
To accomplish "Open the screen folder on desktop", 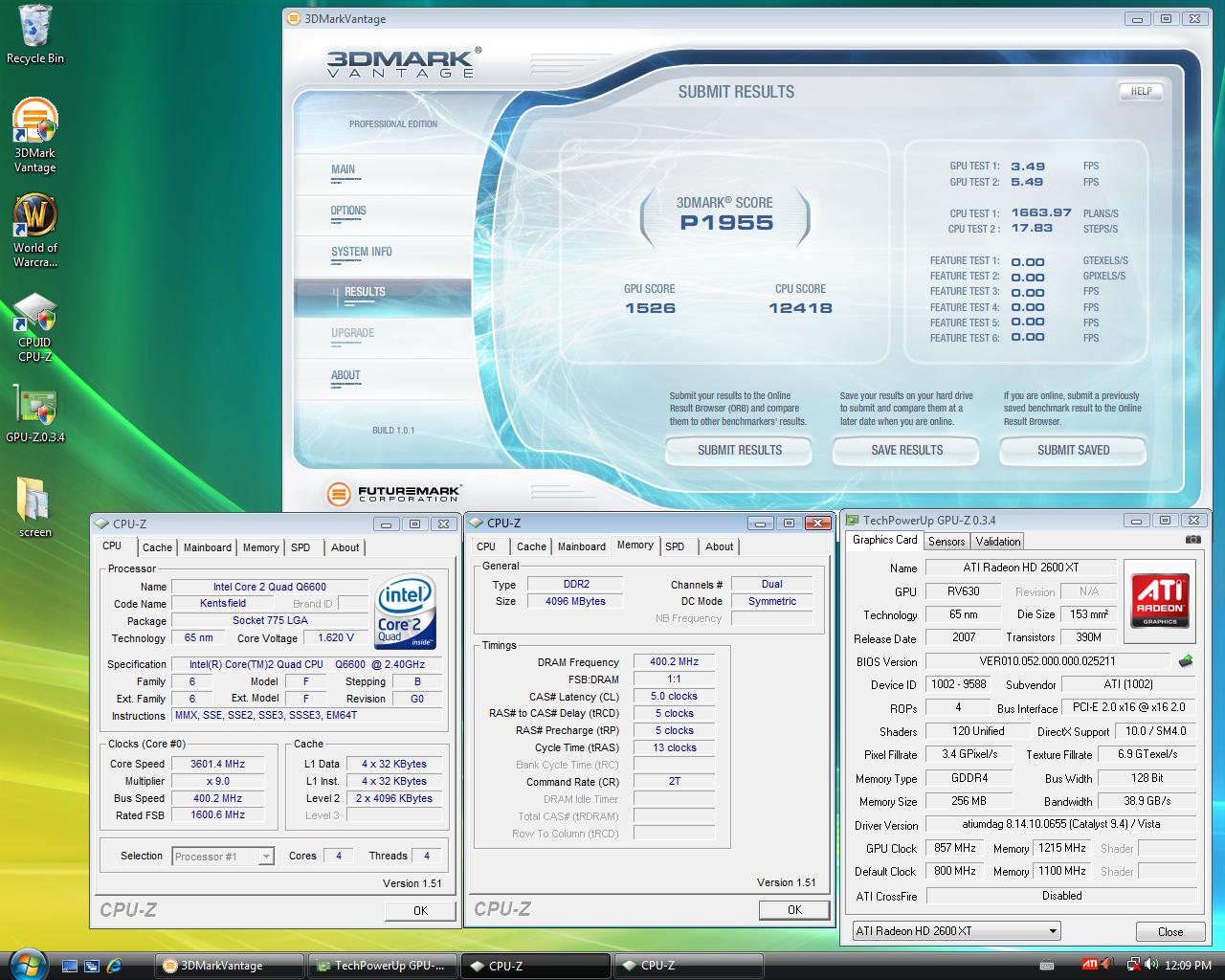I will [x=35, y=507].
